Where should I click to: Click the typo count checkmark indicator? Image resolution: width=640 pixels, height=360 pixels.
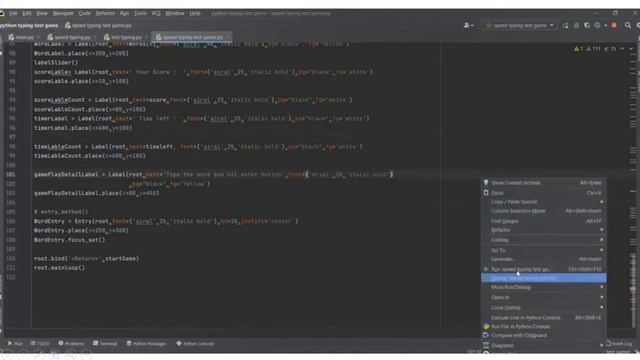pyautogui.click(x=610, y=49)
